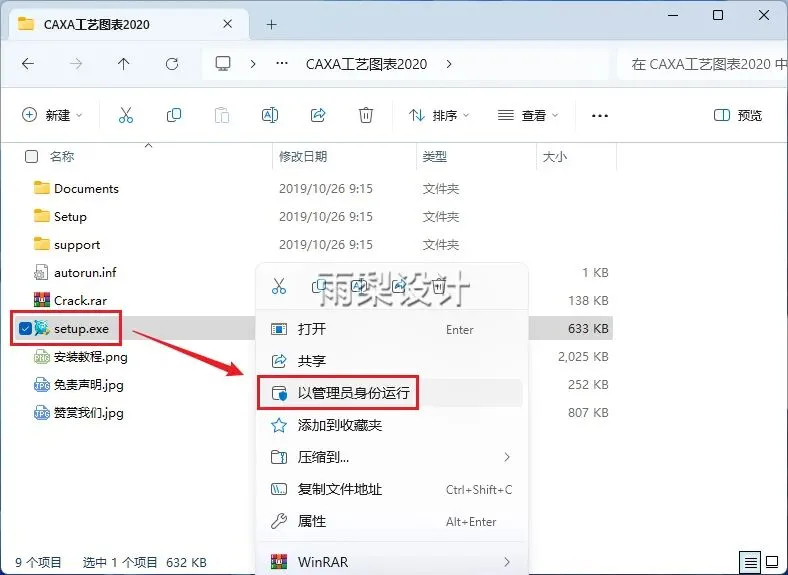The height and width of the screenshot is (575, 788).
Task: Click the 2,025 KB size cell
Action: pyautogui.click(x=583, y=357)
